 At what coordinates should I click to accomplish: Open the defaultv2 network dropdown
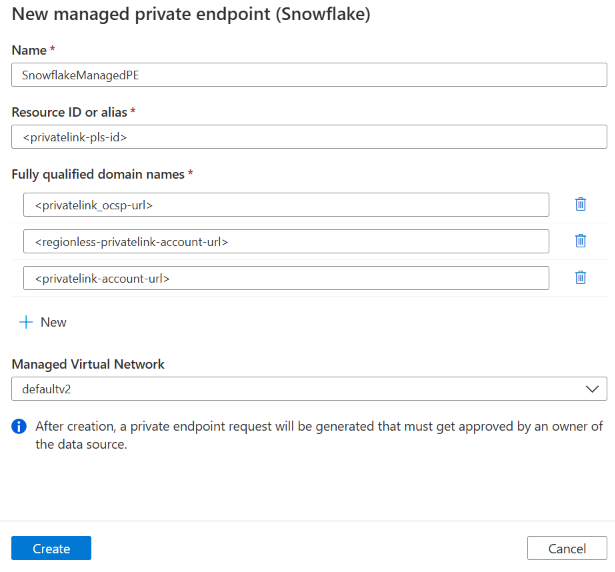(x=300, y=389)
